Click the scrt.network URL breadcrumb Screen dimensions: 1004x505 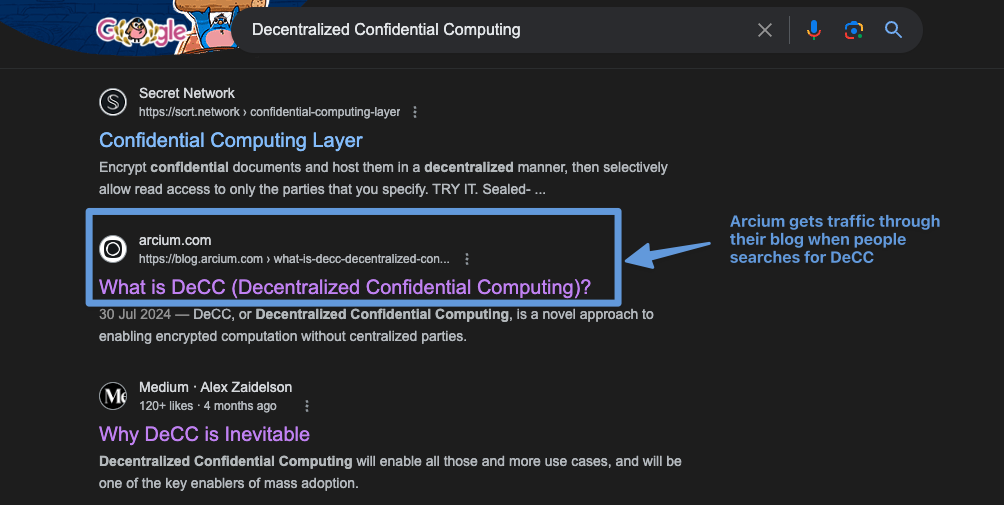[x=269, y=112]
